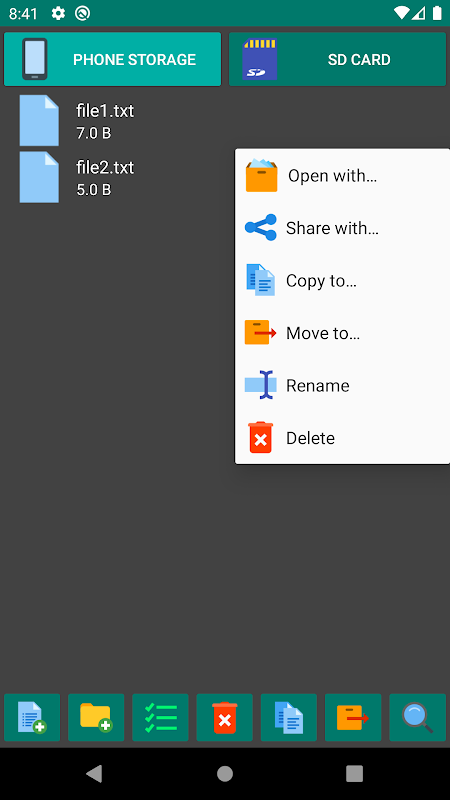
Task: Choose Share with... from the context menu
Action: pyautogui.click(x=342, y=228)
